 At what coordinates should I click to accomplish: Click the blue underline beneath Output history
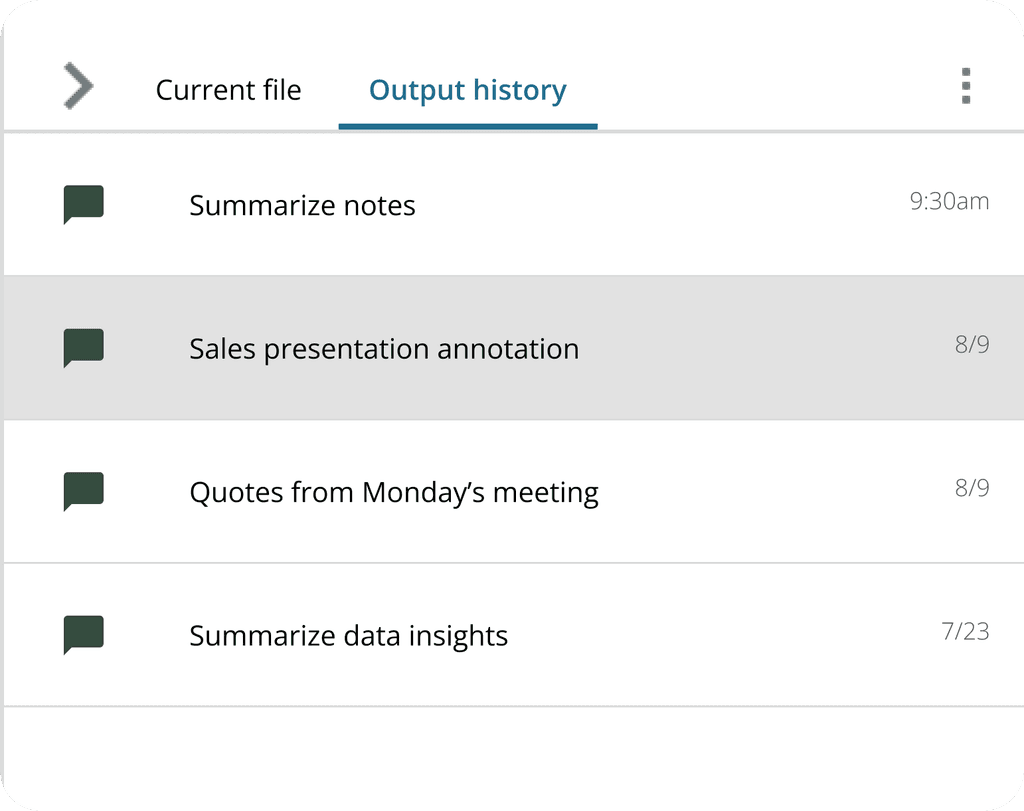pyautogui.click(x=468, y=126)
